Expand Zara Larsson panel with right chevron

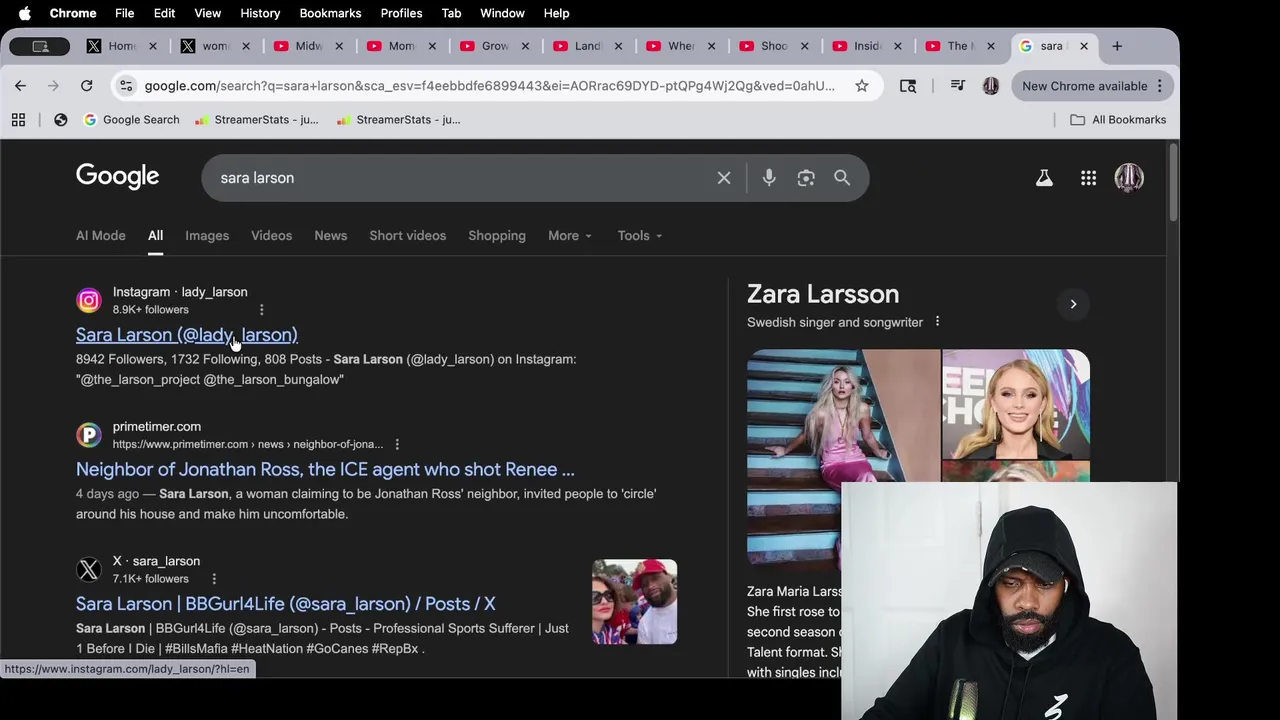click(x=1073, y=304)
